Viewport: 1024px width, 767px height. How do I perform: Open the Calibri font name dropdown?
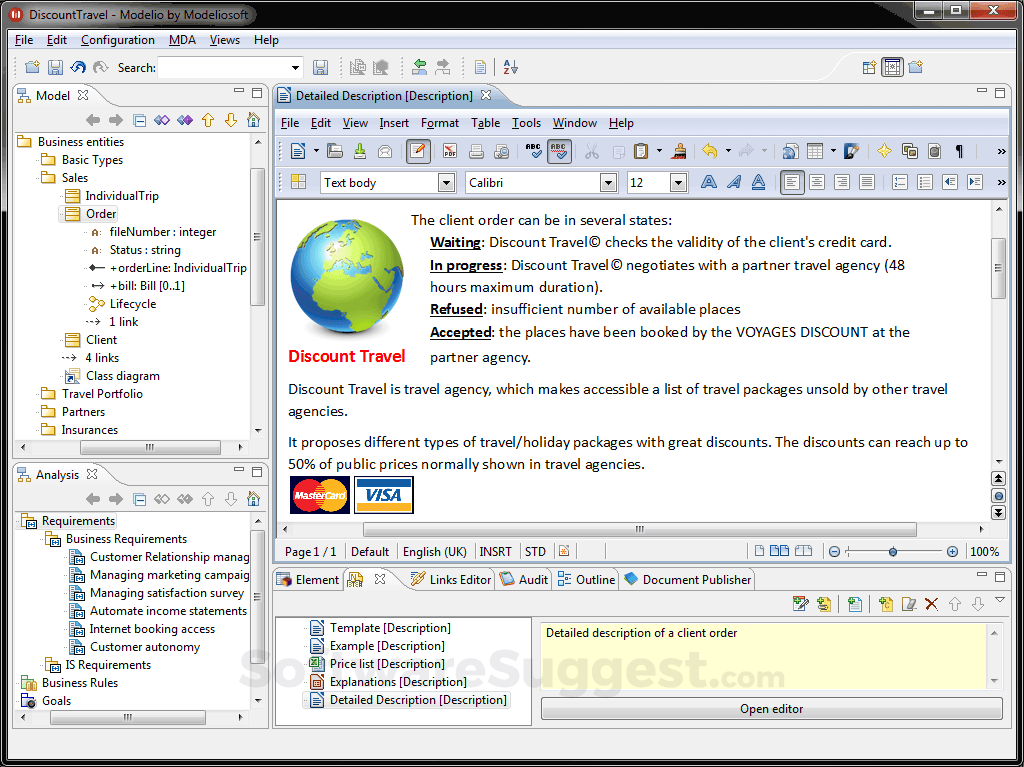tap(608, 183)
